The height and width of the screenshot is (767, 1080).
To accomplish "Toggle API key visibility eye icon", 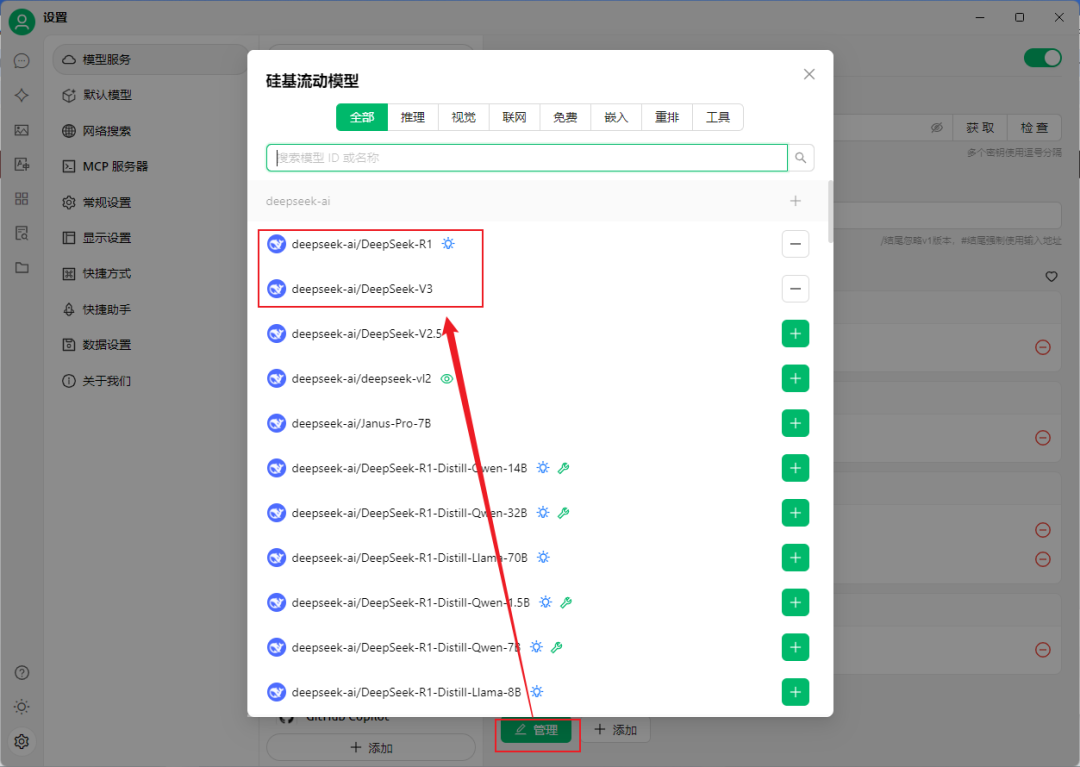I will 937,127.
